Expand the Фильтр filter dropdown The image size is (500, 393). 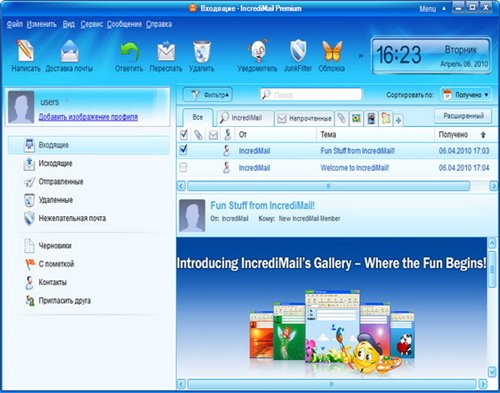(x=208, y=95)
